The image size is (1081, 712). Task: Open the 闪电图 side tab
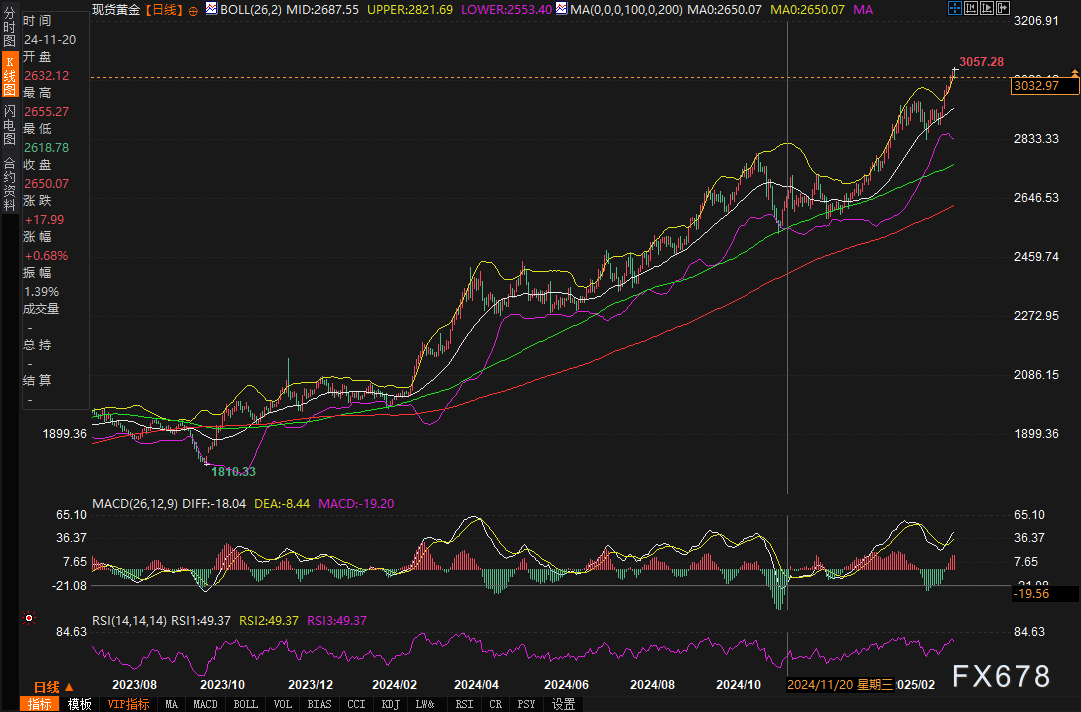coord(9,124)
